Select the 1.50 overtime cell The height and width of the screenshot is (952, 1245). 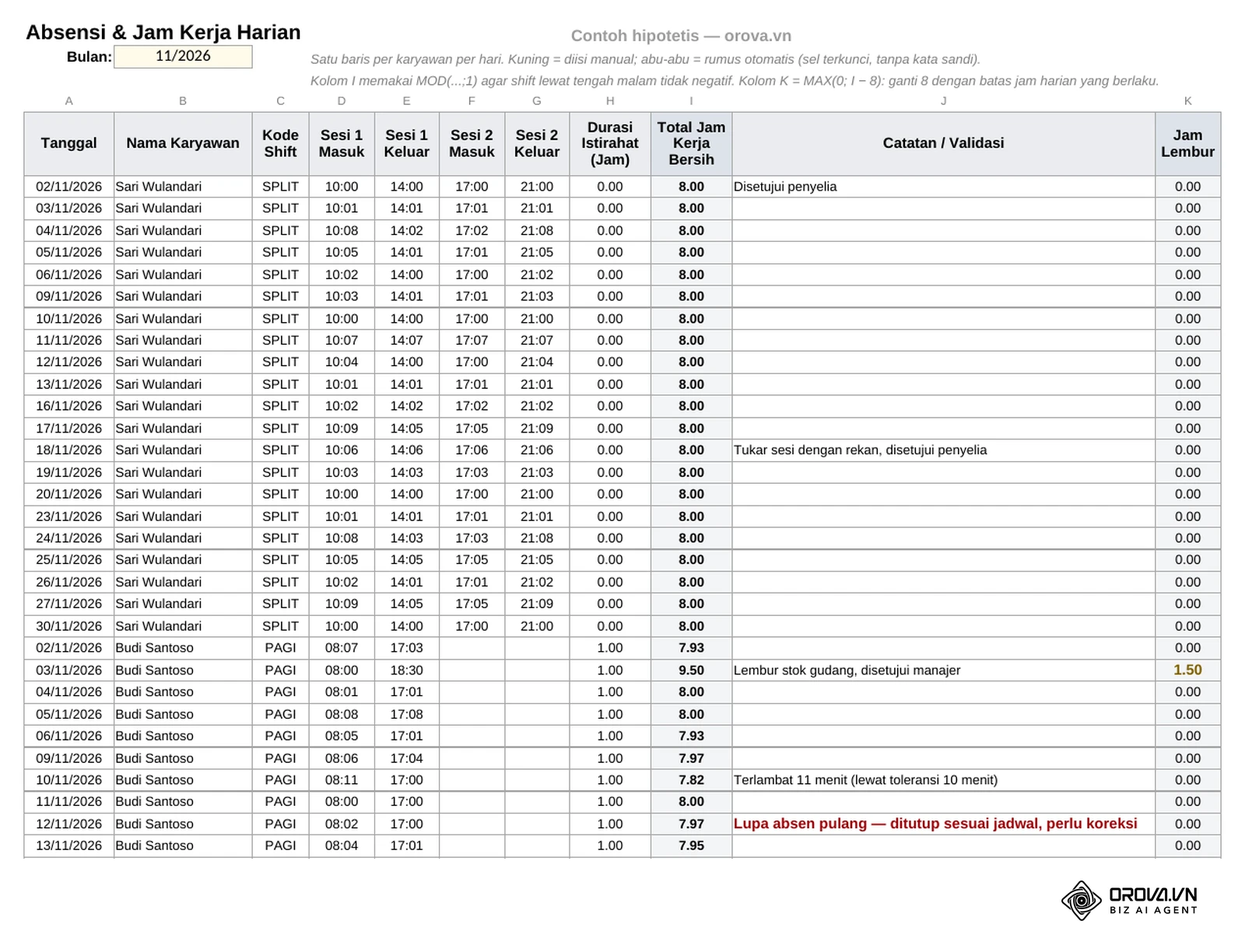coord(1187,670)
